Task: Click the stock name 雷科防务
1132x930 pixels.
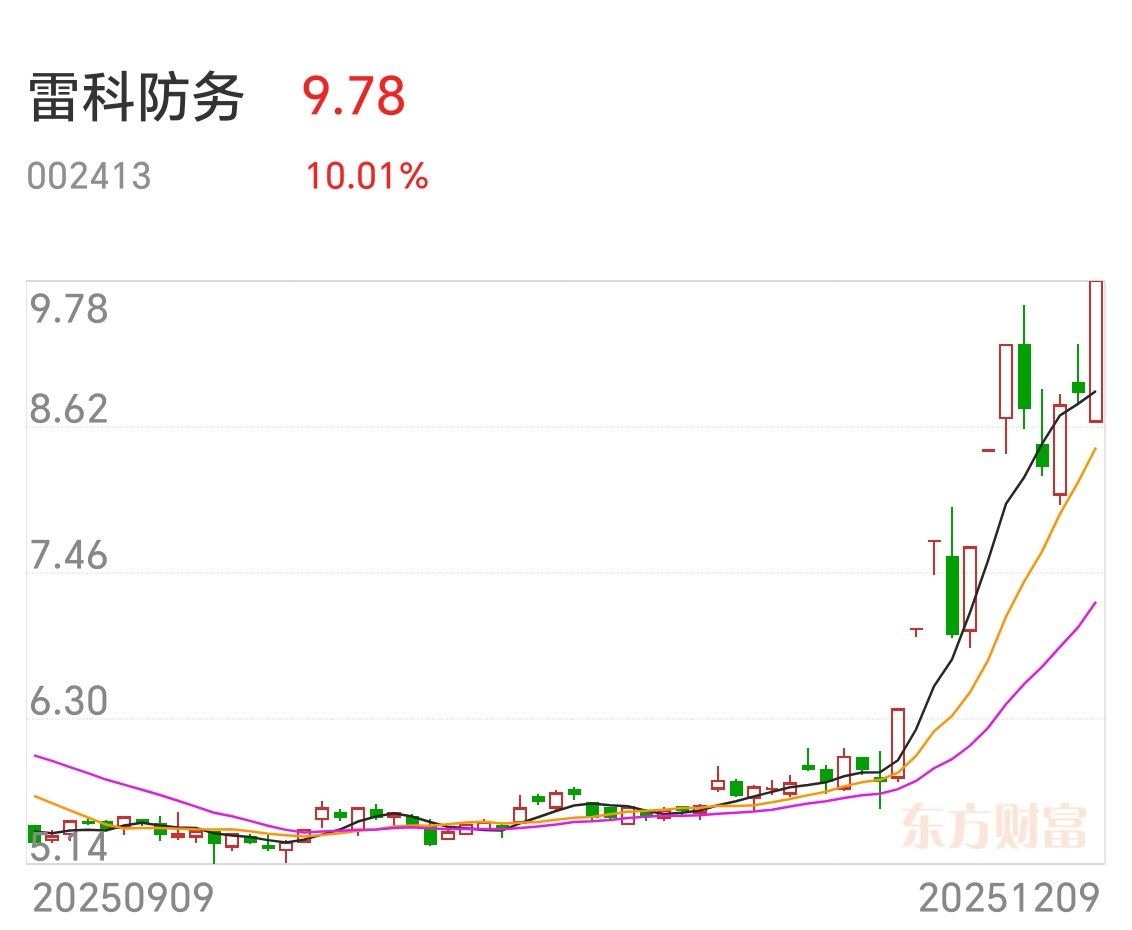Action: [x=136, y=97]
